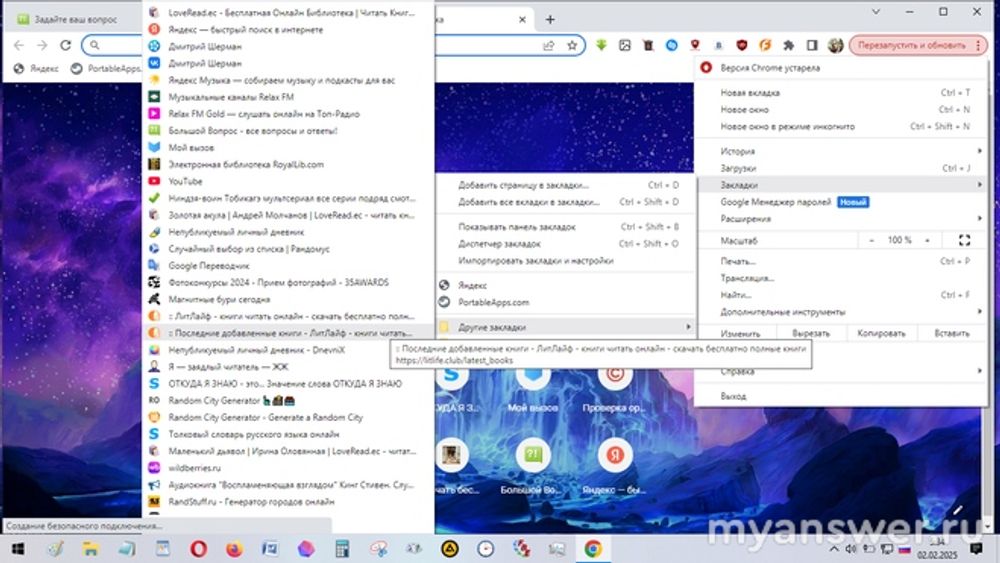
Task: Open YouTube bookmark
Action: coord(288,181)
